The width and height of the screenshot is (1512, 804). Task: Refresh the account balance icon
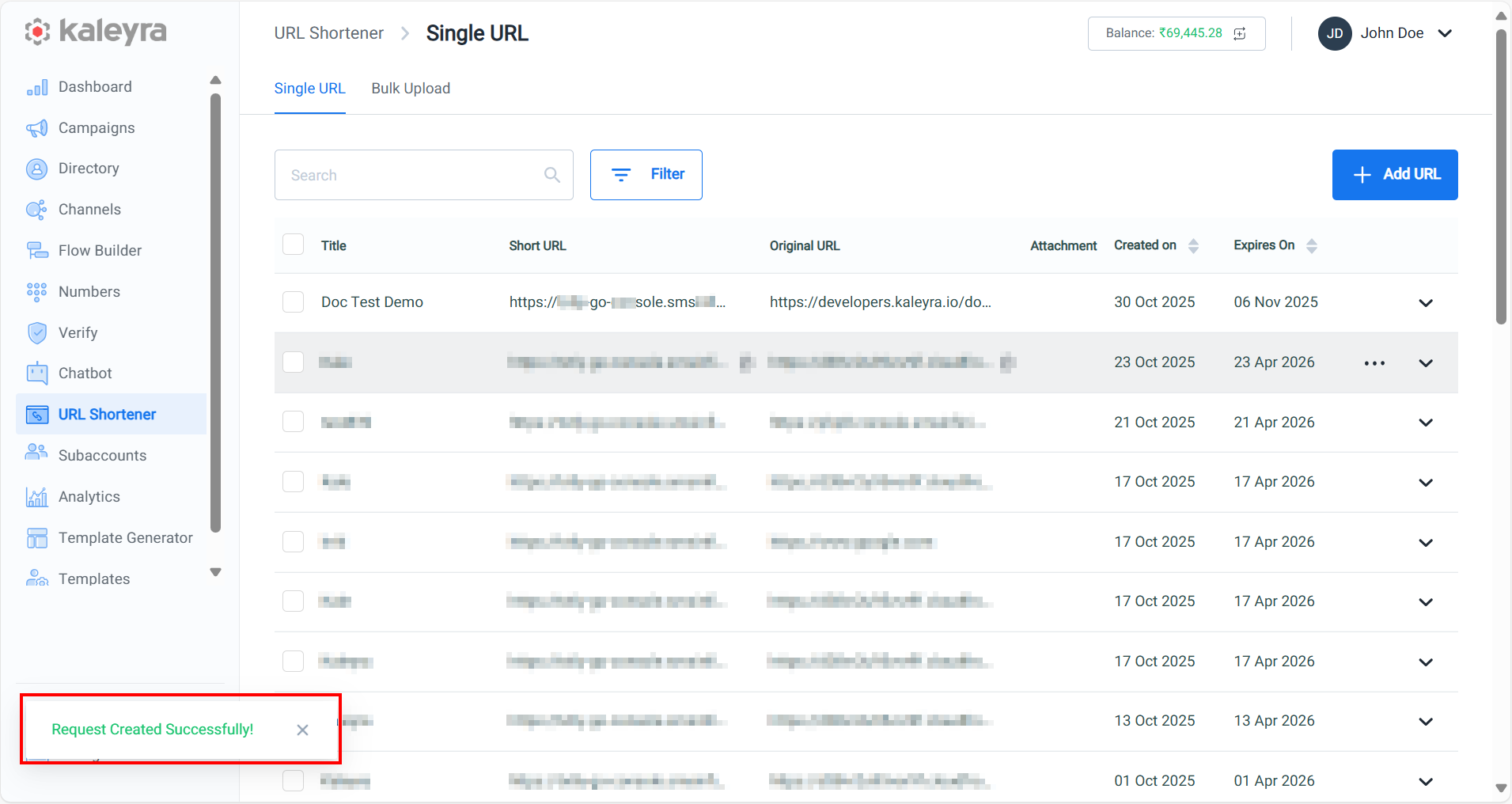tap(1240, 33)
